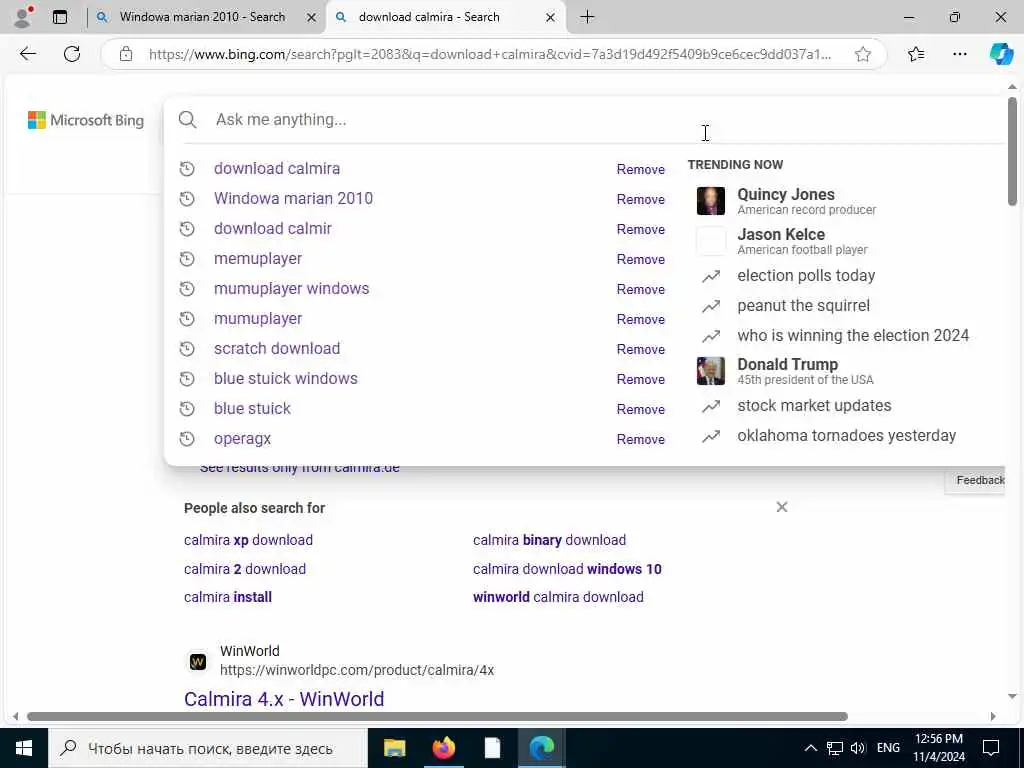The image size is (1024, 768).
Task: Click the WinWorld site favicon
Action: (x=198, y=662)
